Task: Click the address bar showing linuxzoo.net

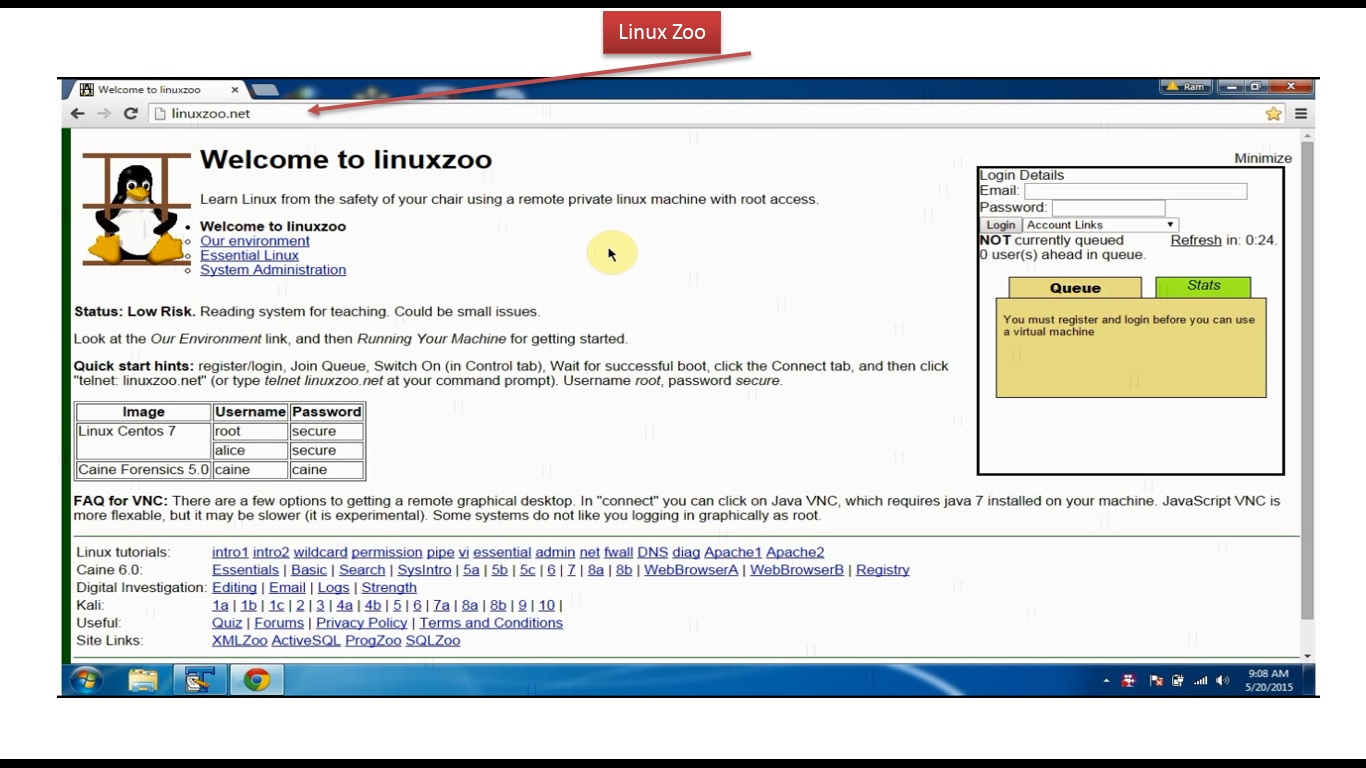Action: pos(705,114)
